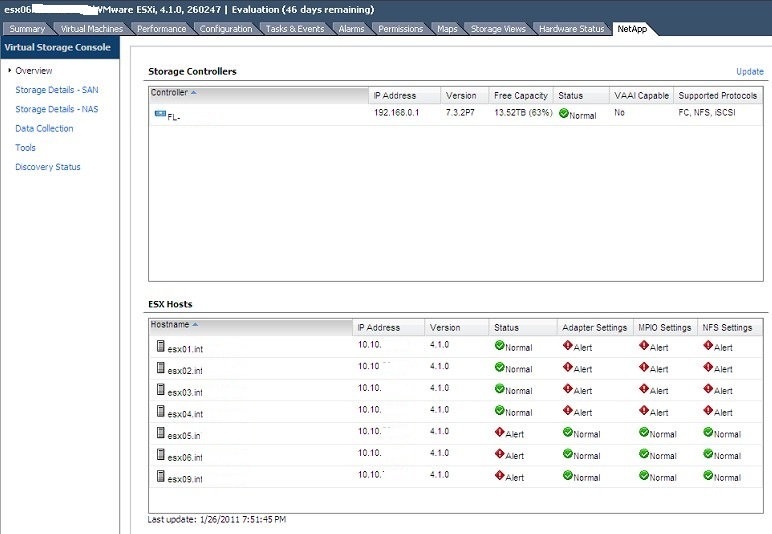772x534 pixels.
Task: Click the esx04.int host server icon
Action: click(x=161, y=411)
